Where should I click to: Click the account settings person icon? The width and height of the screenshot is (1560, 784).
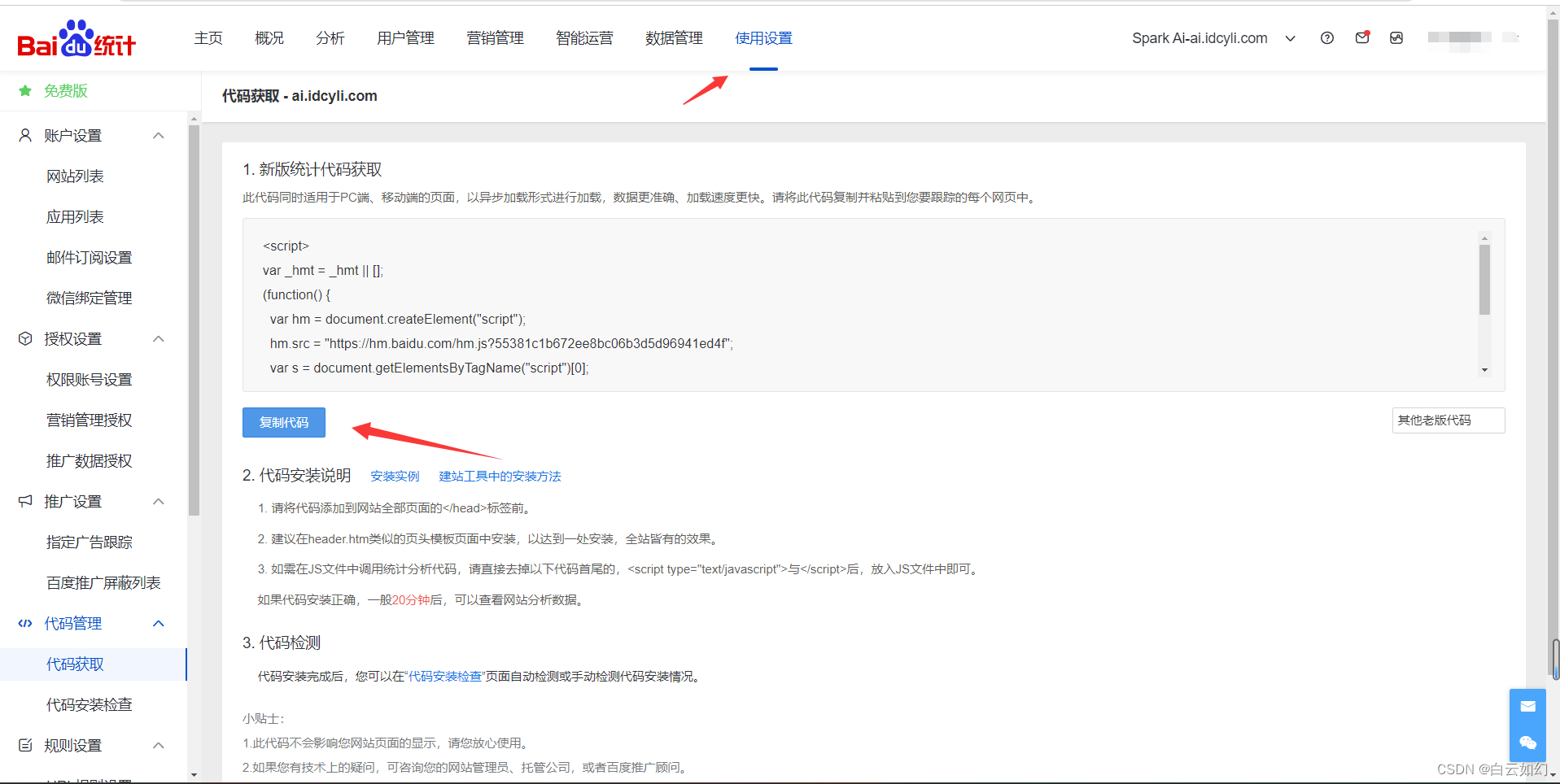coord(25,136)
